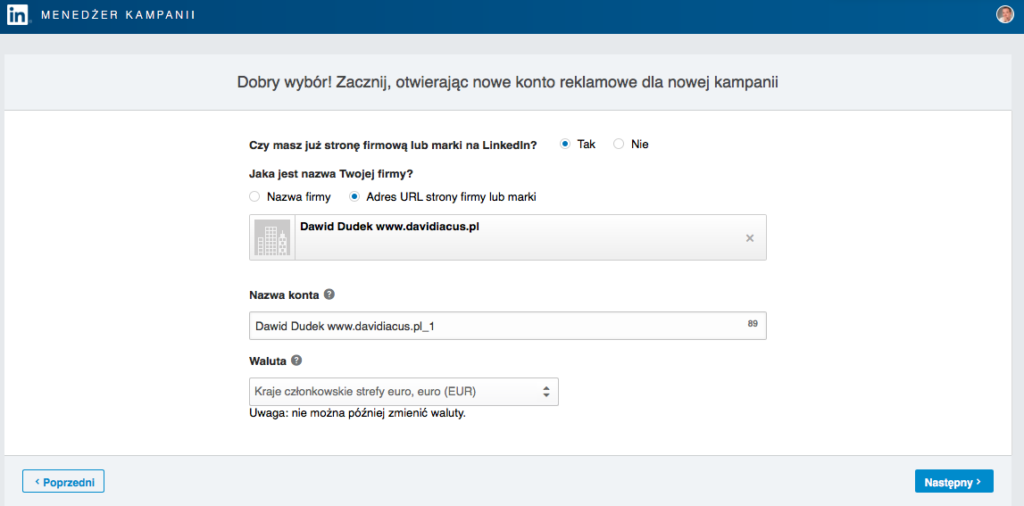Screen dimensions: 1024x506
Task: Open the Waluta currency dropdown
Action: click(x=402, y=391)
